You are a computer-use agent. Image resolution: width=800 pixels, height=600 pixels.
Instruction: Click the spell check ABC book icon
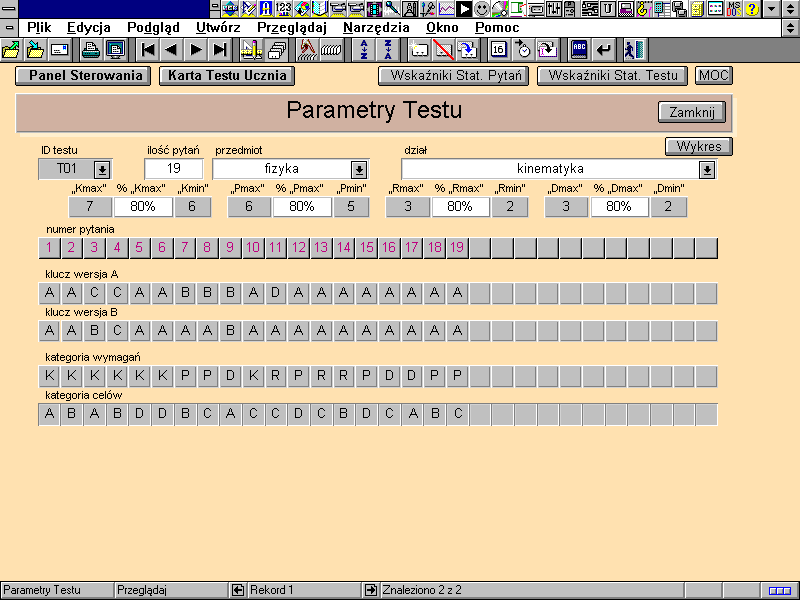click(x=579, y=49)
